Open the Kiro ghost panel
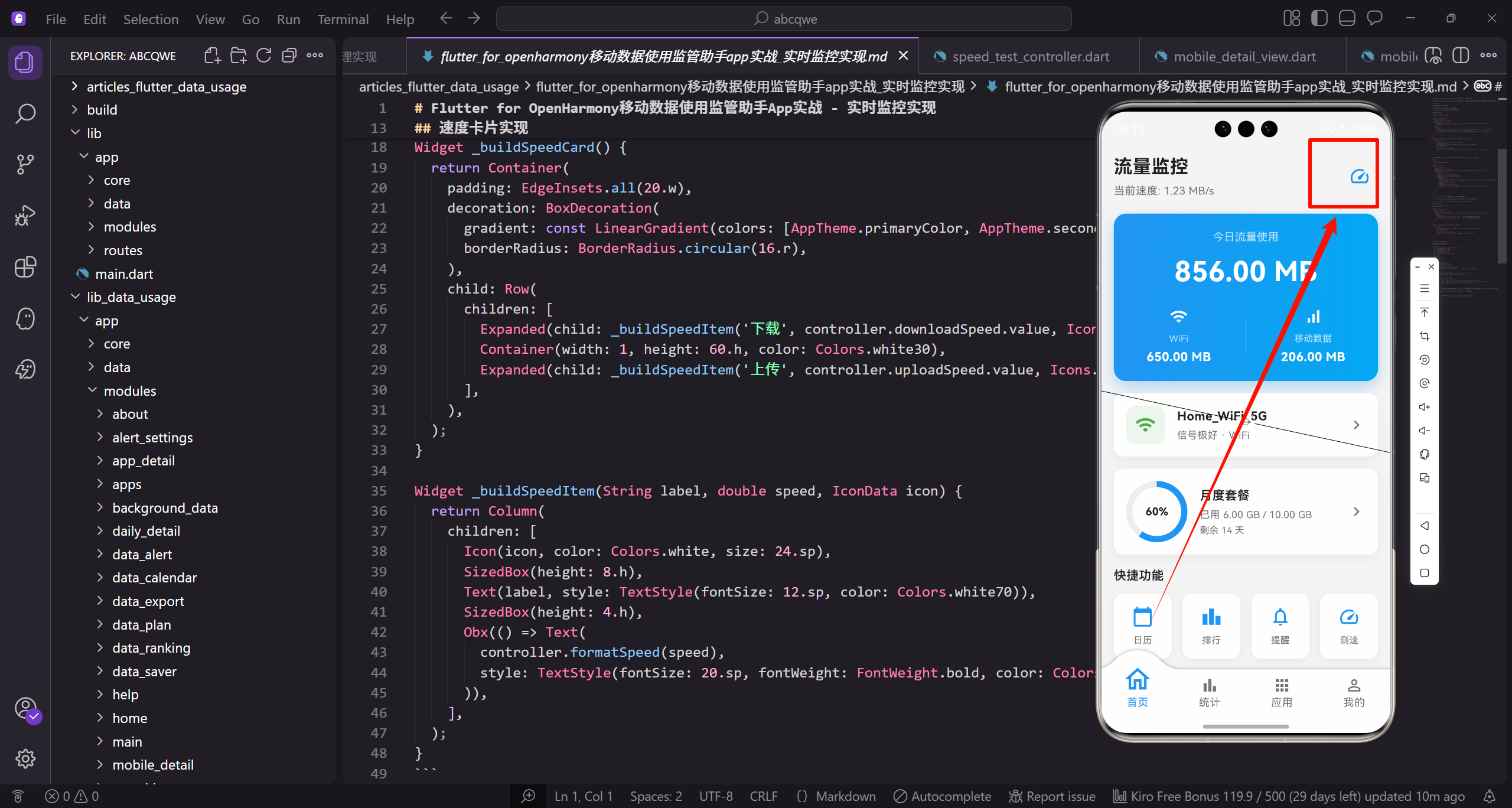The height and width of the screenshot is (808, 1512). click(25, 318)
